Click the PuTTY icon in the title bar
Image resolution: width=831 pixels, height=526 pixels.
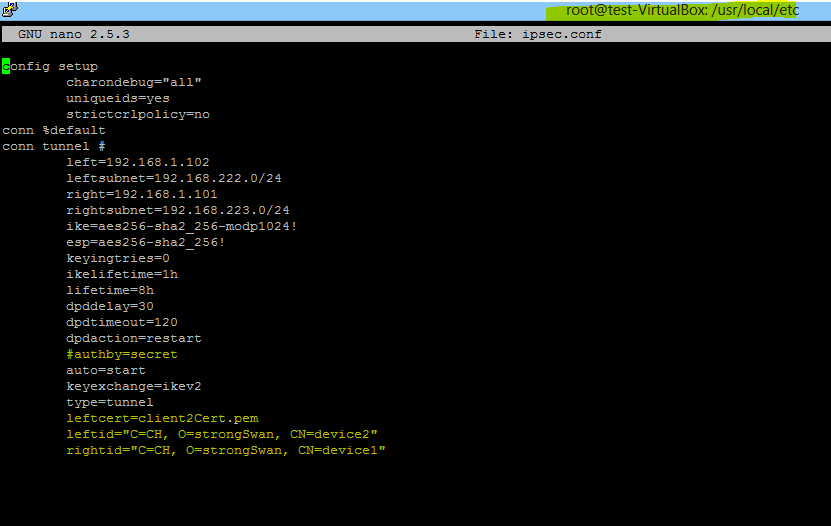pos(10,9)
